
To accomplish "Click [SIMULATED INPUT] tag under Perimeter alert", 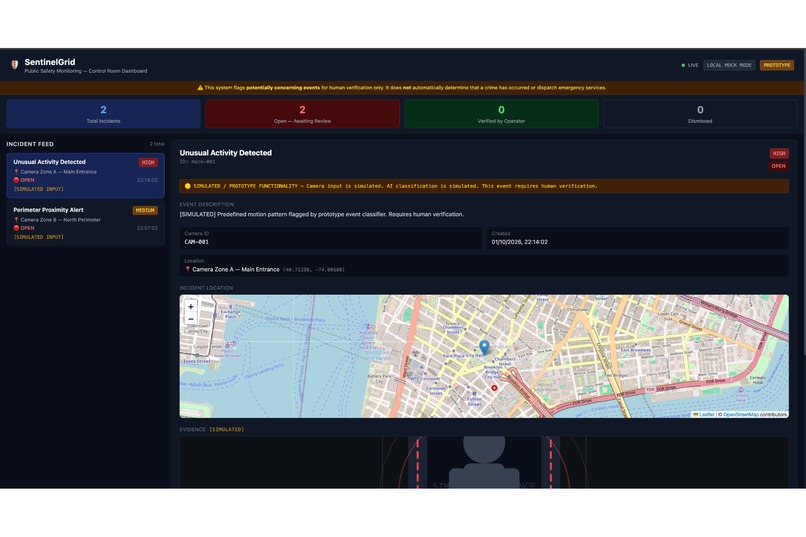I will (39, 237).
